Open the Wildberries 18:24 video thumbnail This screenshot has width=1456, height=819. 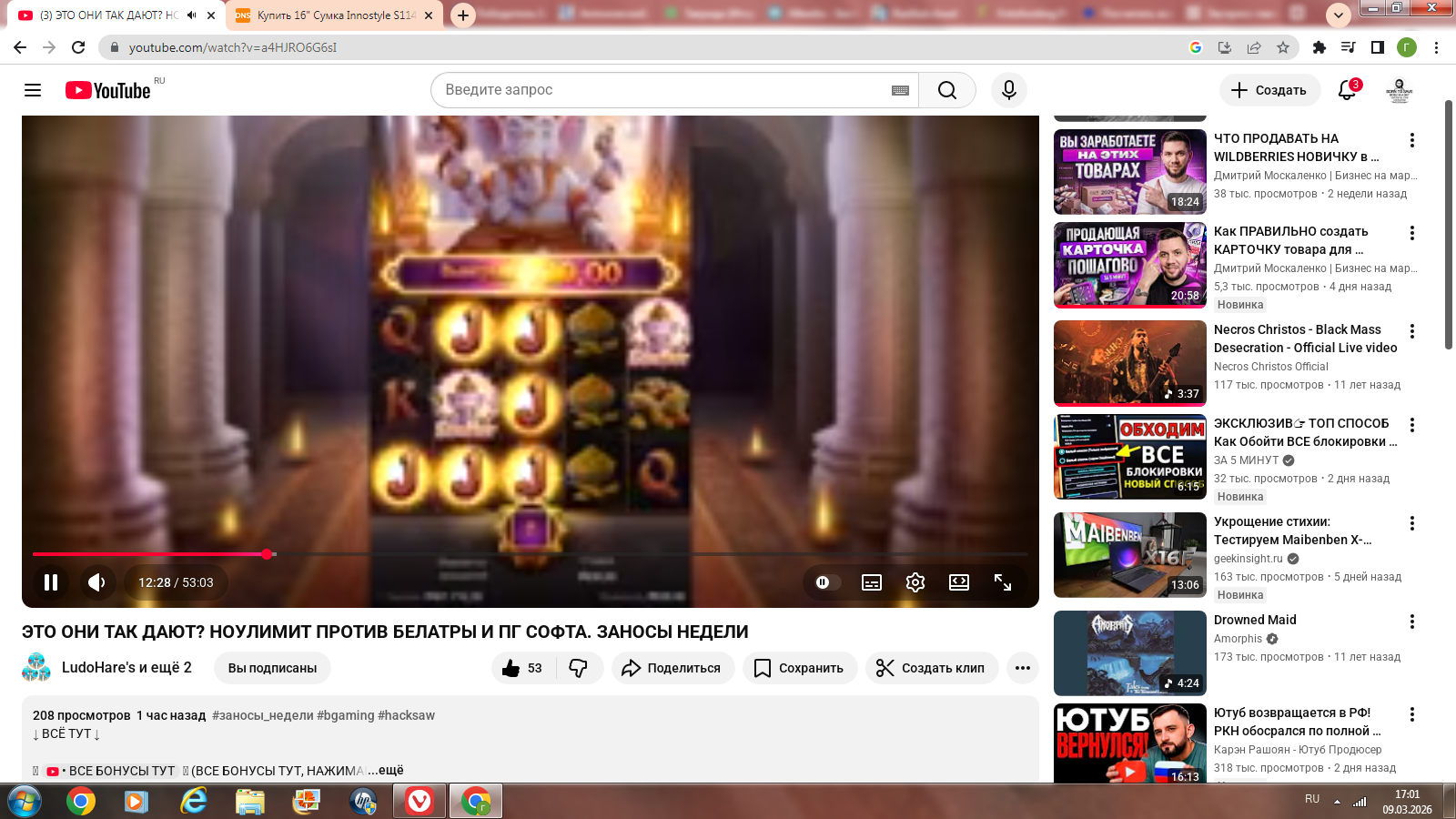pyautogui.click(x=1130, y=172)
